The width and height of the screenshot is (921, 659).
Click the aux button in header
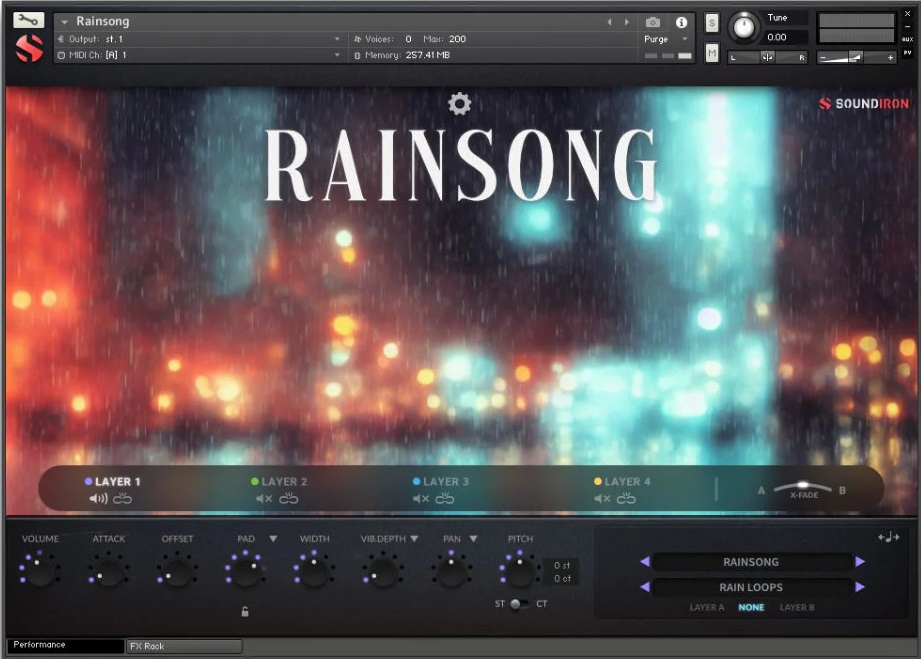point(907,39)
